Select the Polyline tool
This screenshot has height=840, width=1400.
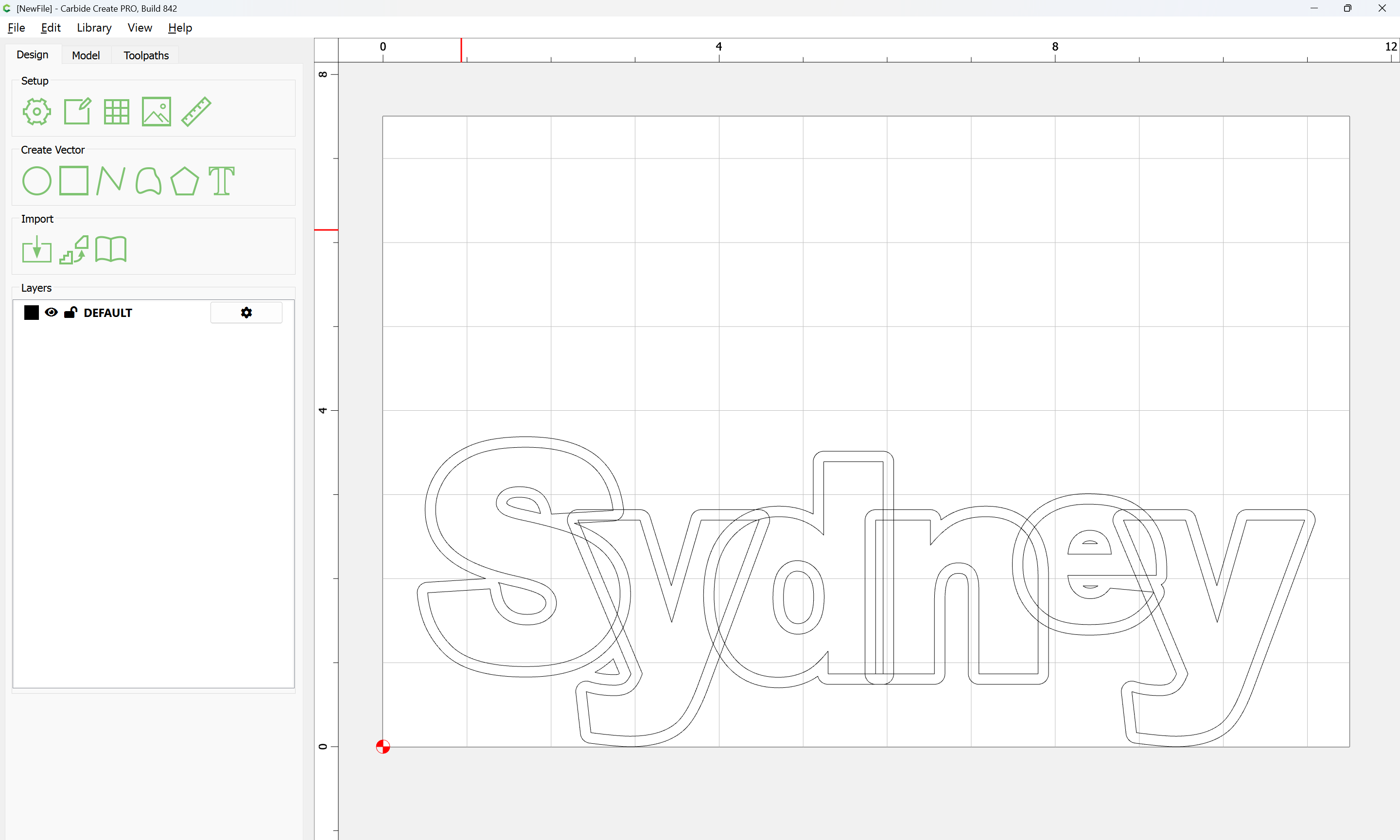tap(111, 181)
